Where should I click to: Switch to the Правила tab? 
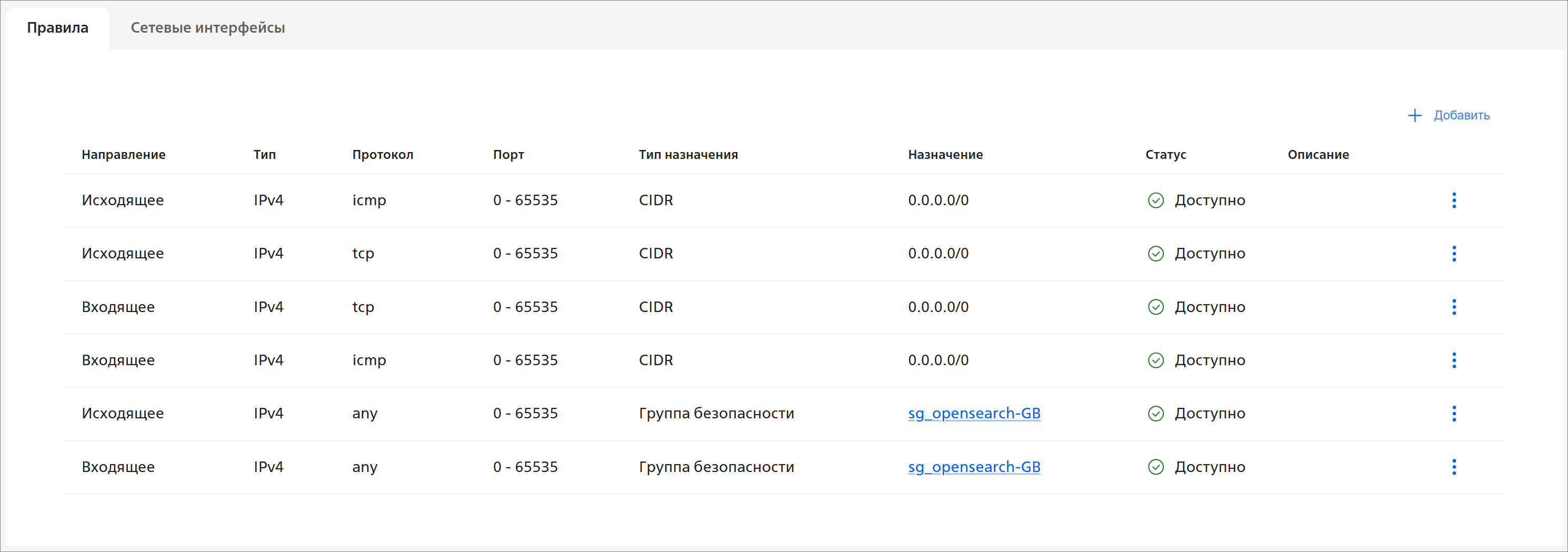pyautogui.click(x=58, y=28)
